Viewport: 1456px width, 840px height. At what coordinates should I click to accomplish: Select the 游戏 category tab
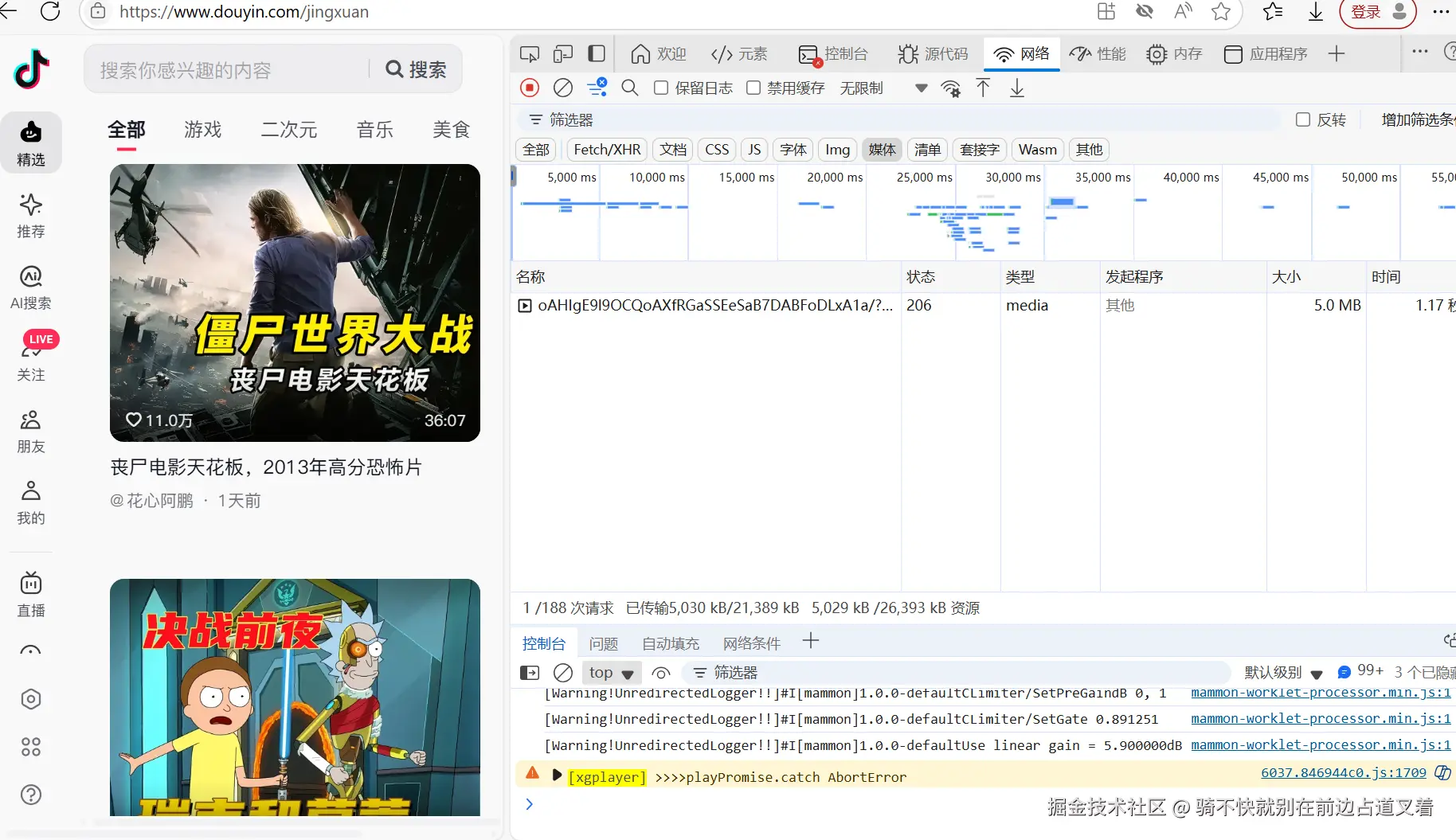[203, 130]
